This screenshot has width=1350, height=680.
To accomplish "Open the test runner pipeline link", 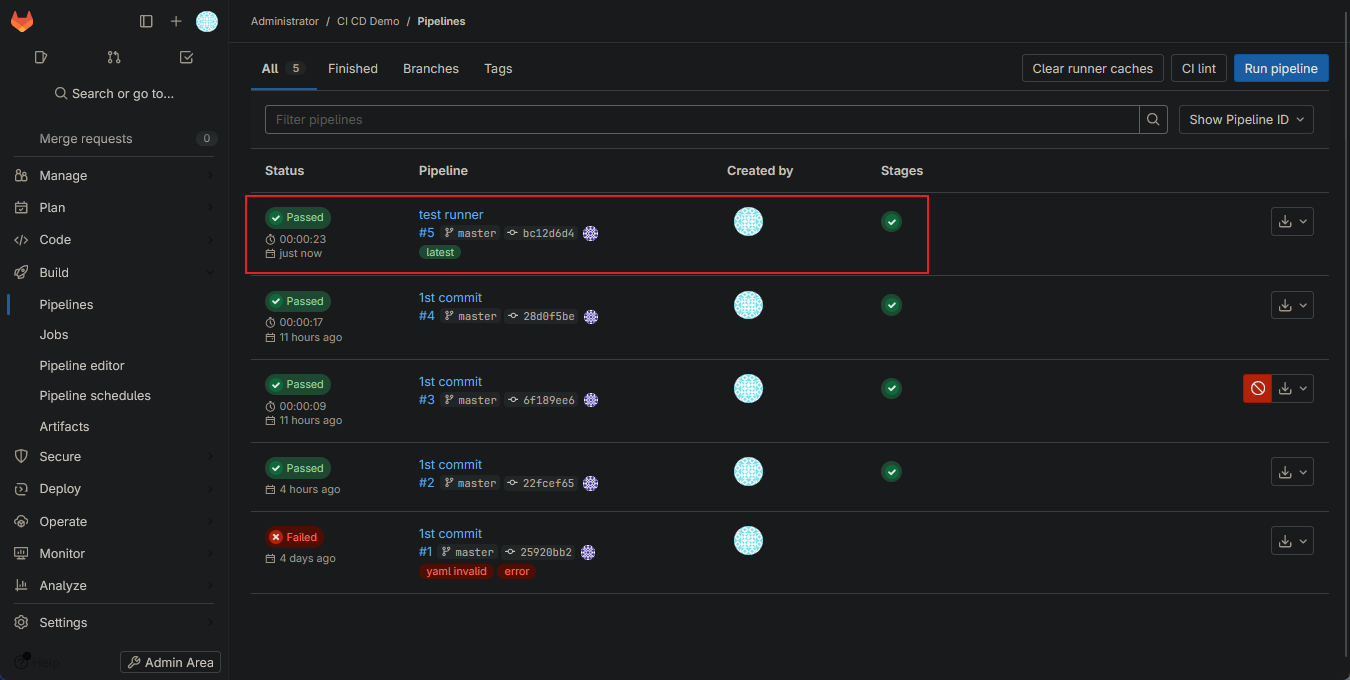I will pyautogui.click(x=451, y=214).
